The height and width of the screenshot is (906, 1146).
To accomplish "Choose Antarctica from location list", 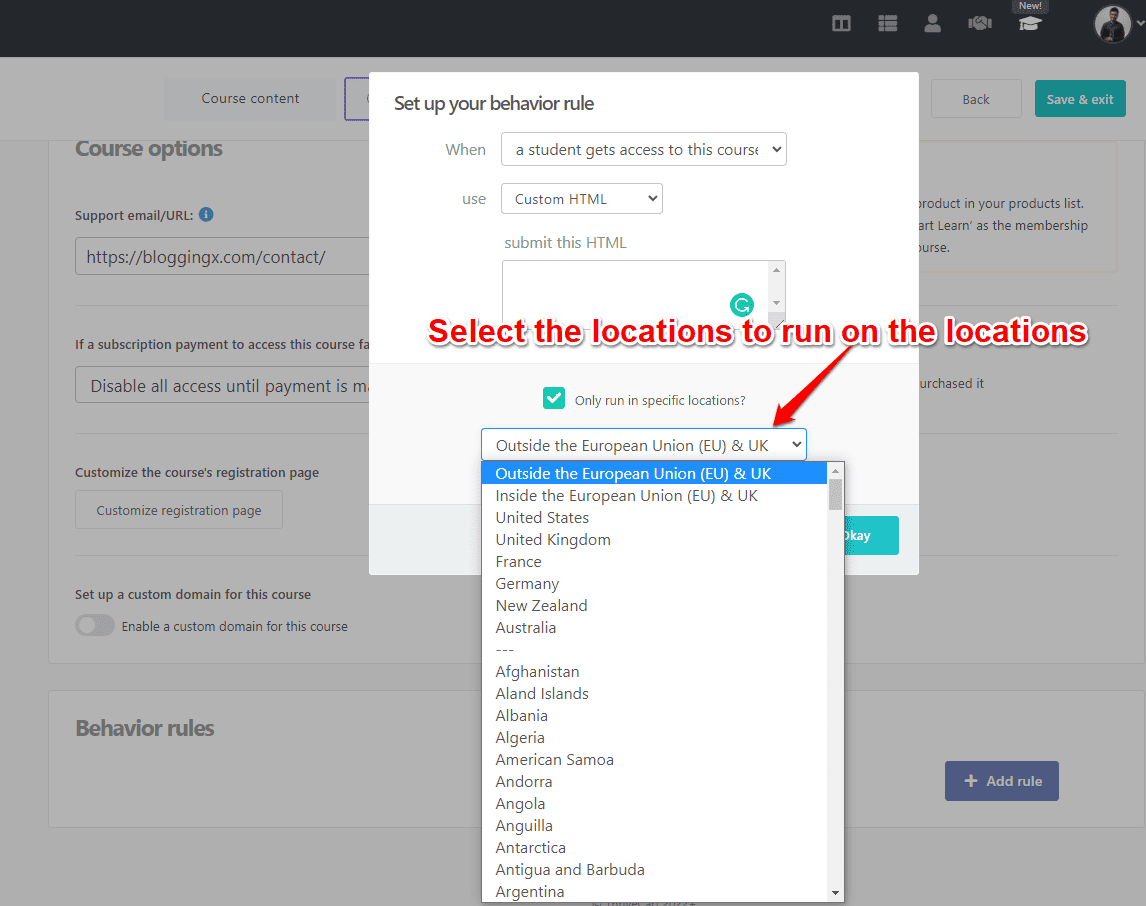I will coord(654,848).
